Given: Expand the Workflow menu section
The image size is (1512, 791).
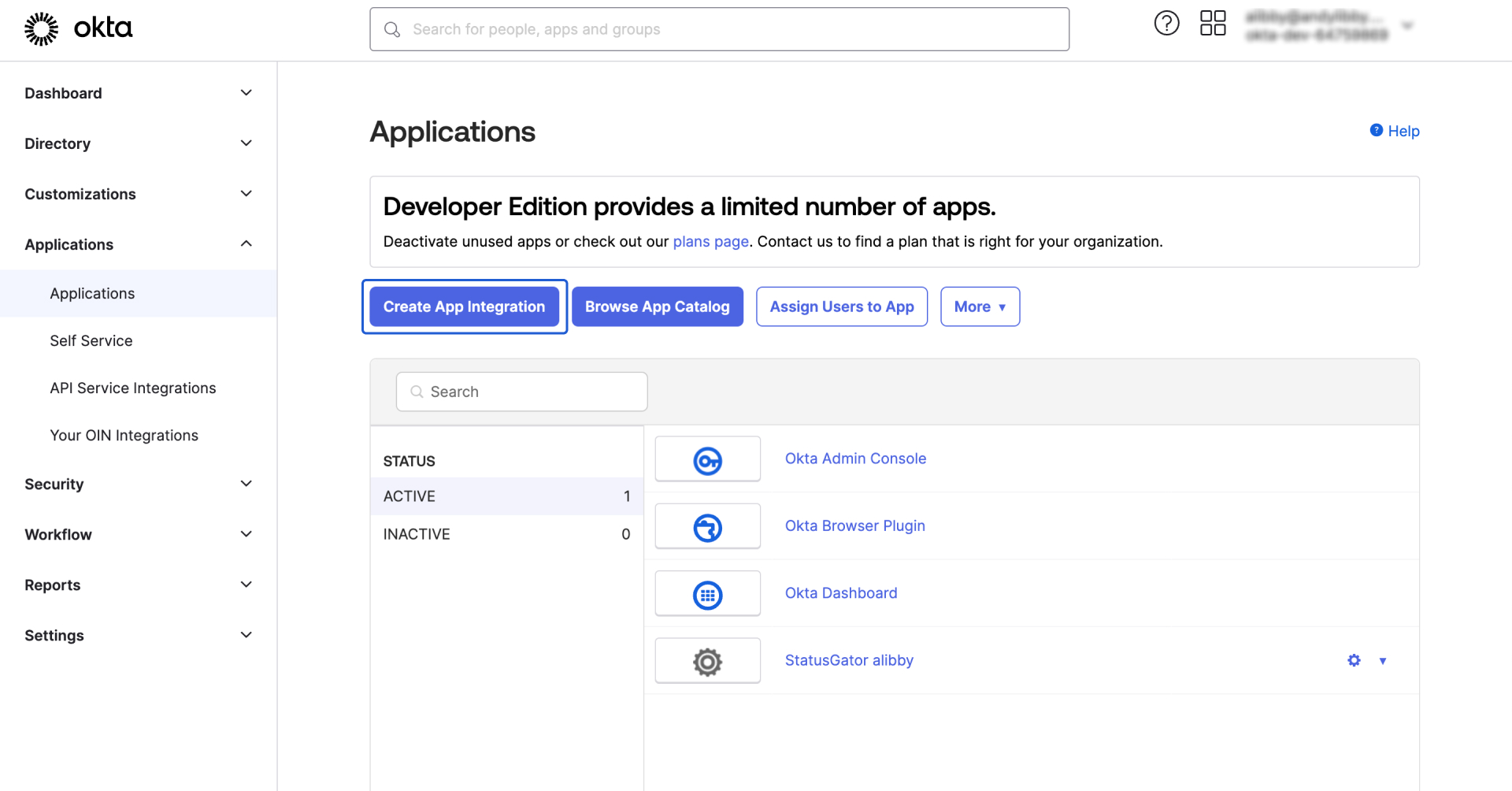Looking at the screenshot, I should 246,534.
